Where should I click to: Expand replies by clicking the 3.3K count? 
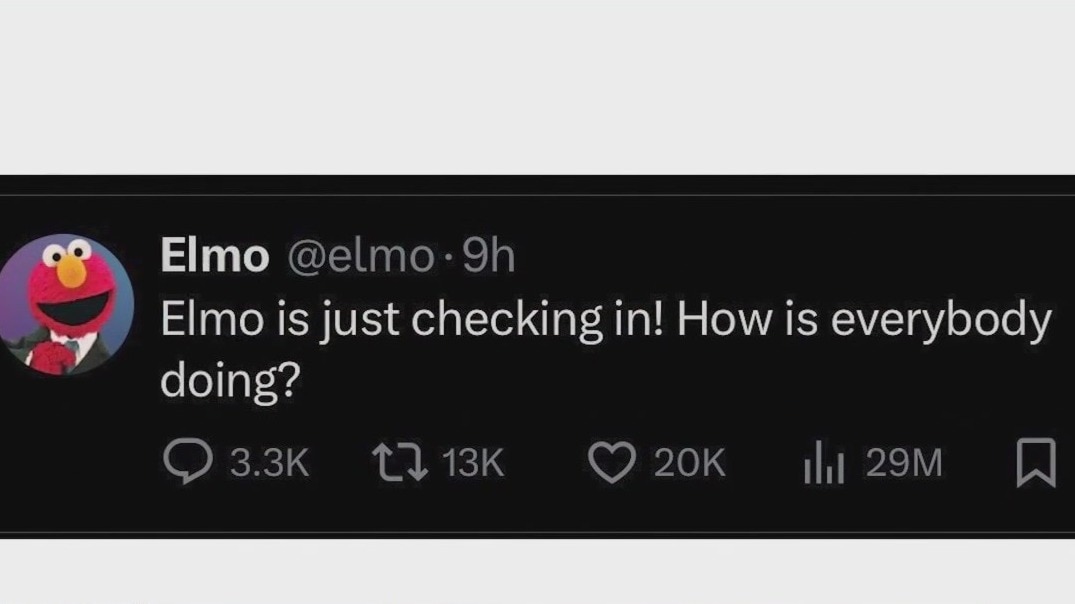click(x=270, y=461)
